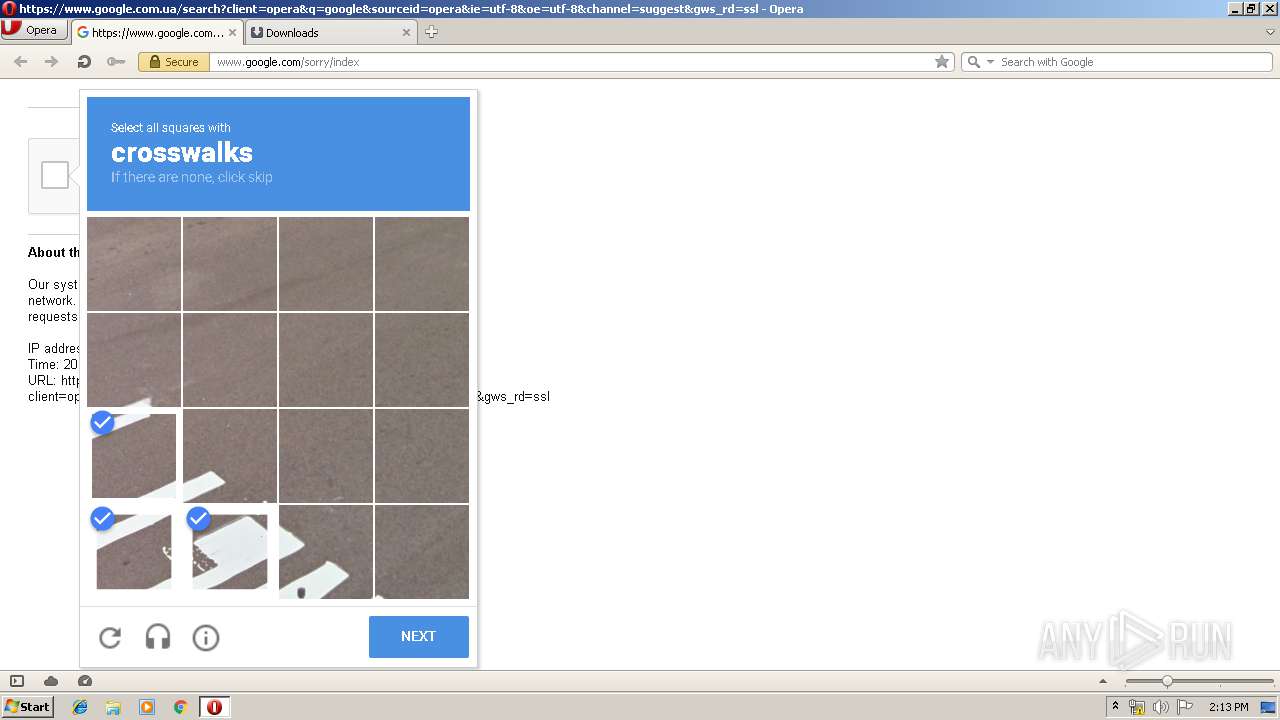Open Windows Explorer folder from taskbar

pyautogui.click(x=113, y=707)
